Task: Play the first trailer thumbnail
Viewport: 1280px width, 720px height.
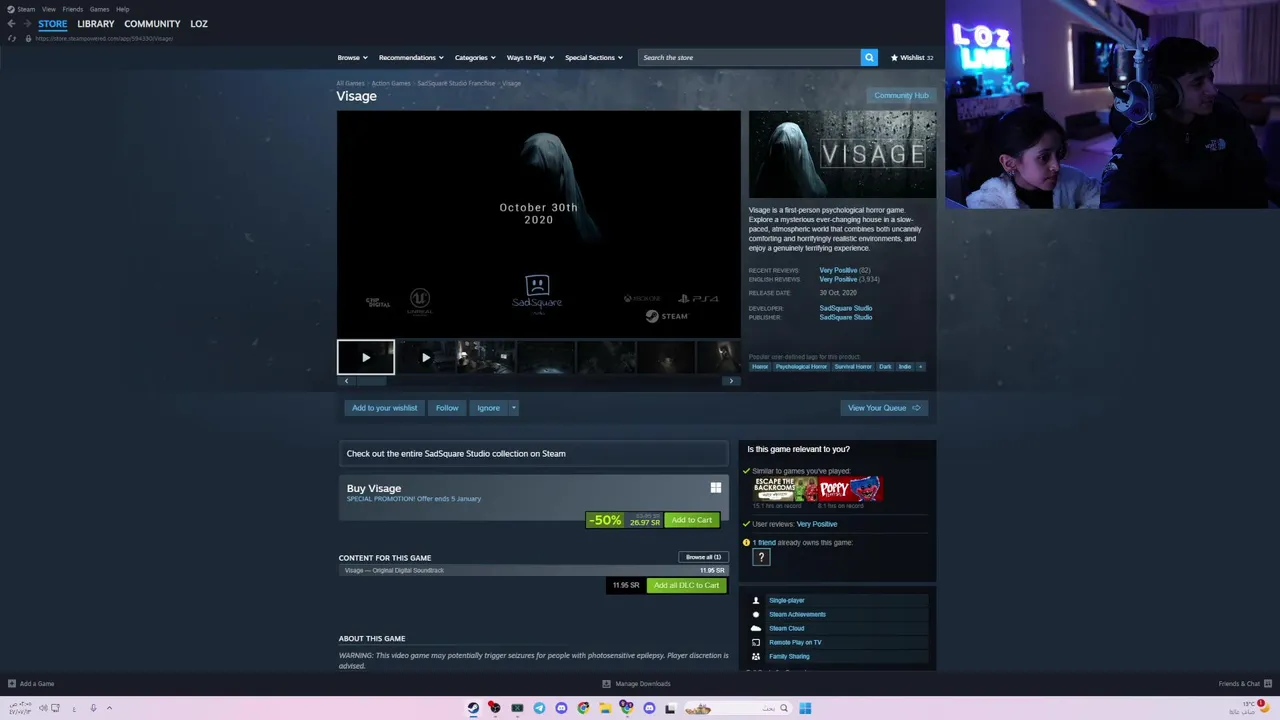Action: tap(366, 357)
